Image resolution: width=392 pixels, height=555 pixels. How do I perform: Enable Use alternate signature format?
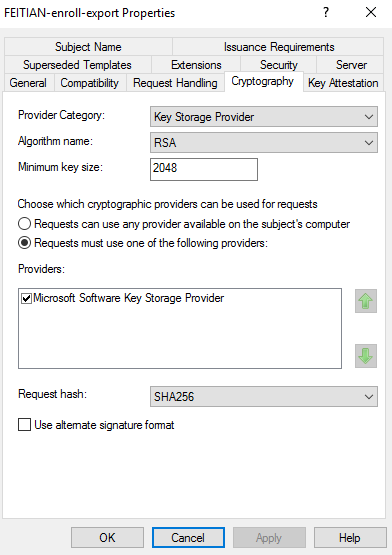24,425
